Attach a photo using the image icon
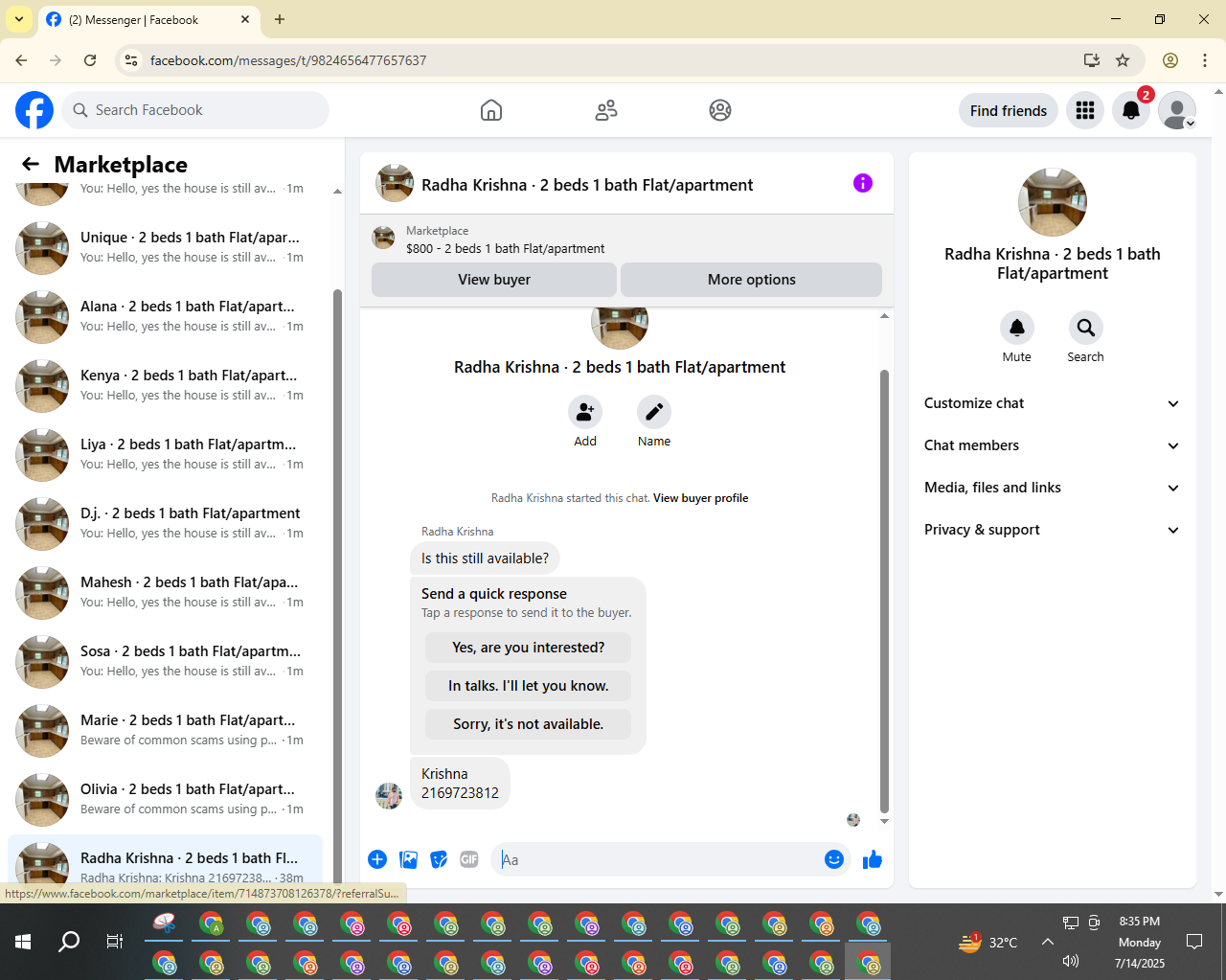The width and height of the screenshot is (1226, 980). coord(408,859)
